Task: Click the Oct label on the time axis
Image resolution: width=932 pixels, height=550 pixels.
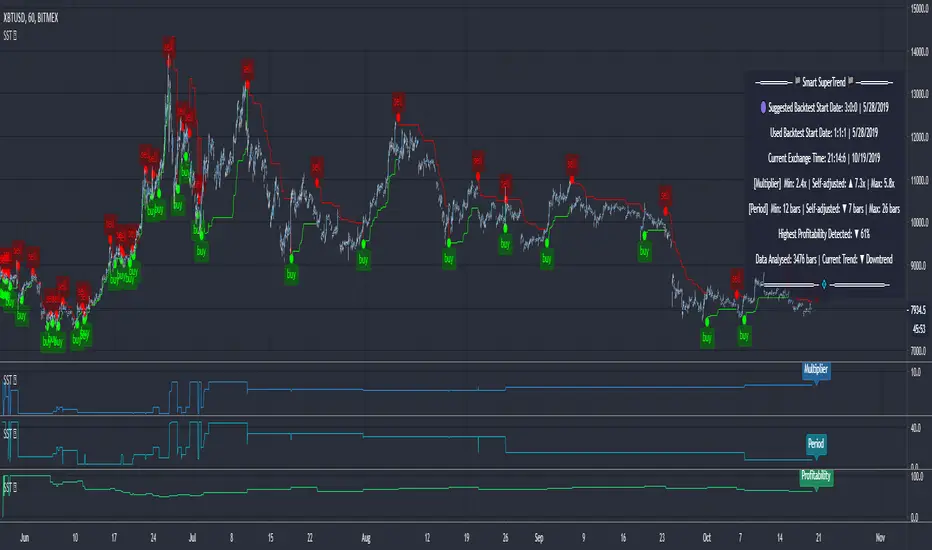Action: click(707, 538)
